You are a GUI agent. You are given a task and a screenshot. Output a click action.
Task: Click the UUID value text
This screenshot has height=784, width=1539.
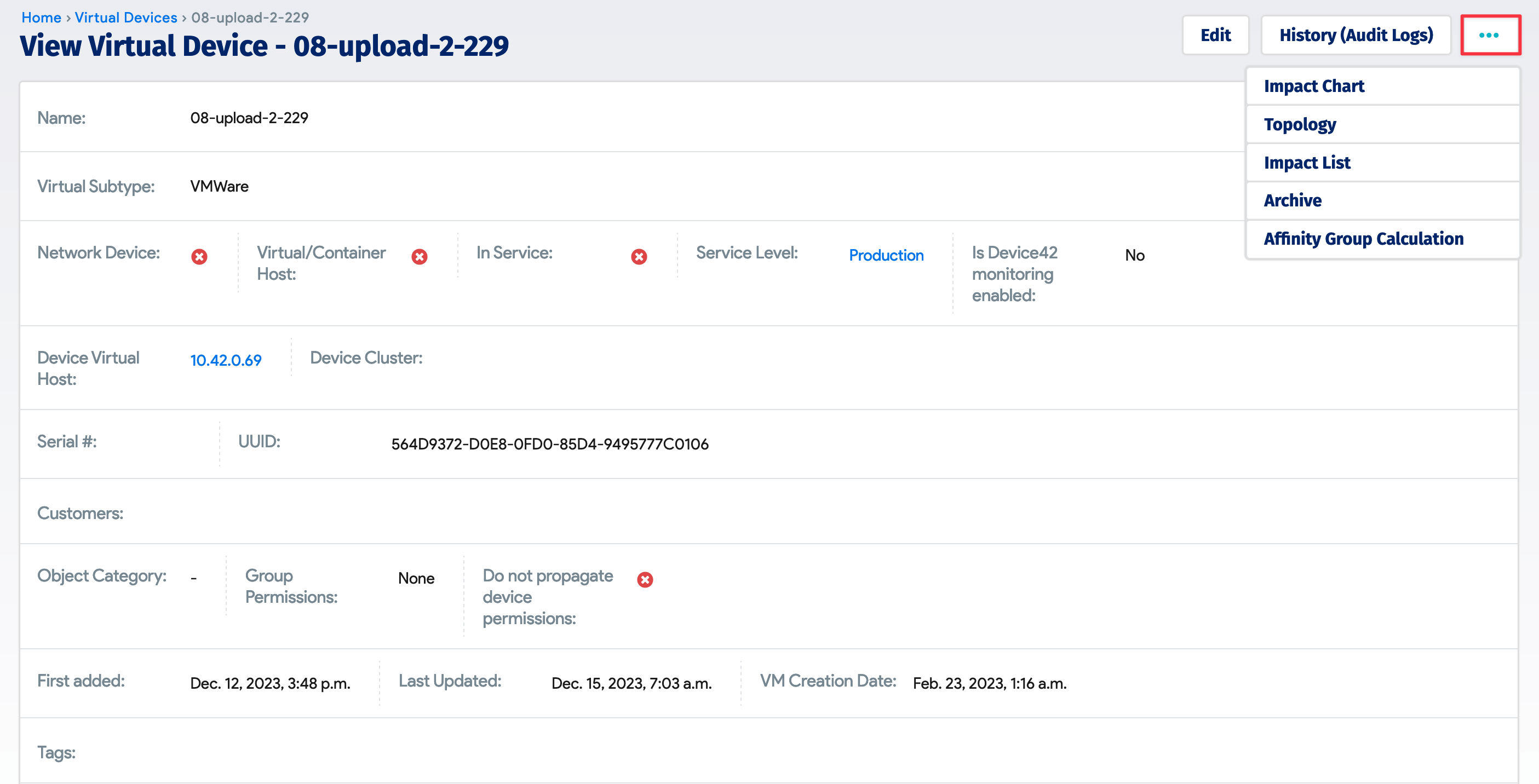550,443
